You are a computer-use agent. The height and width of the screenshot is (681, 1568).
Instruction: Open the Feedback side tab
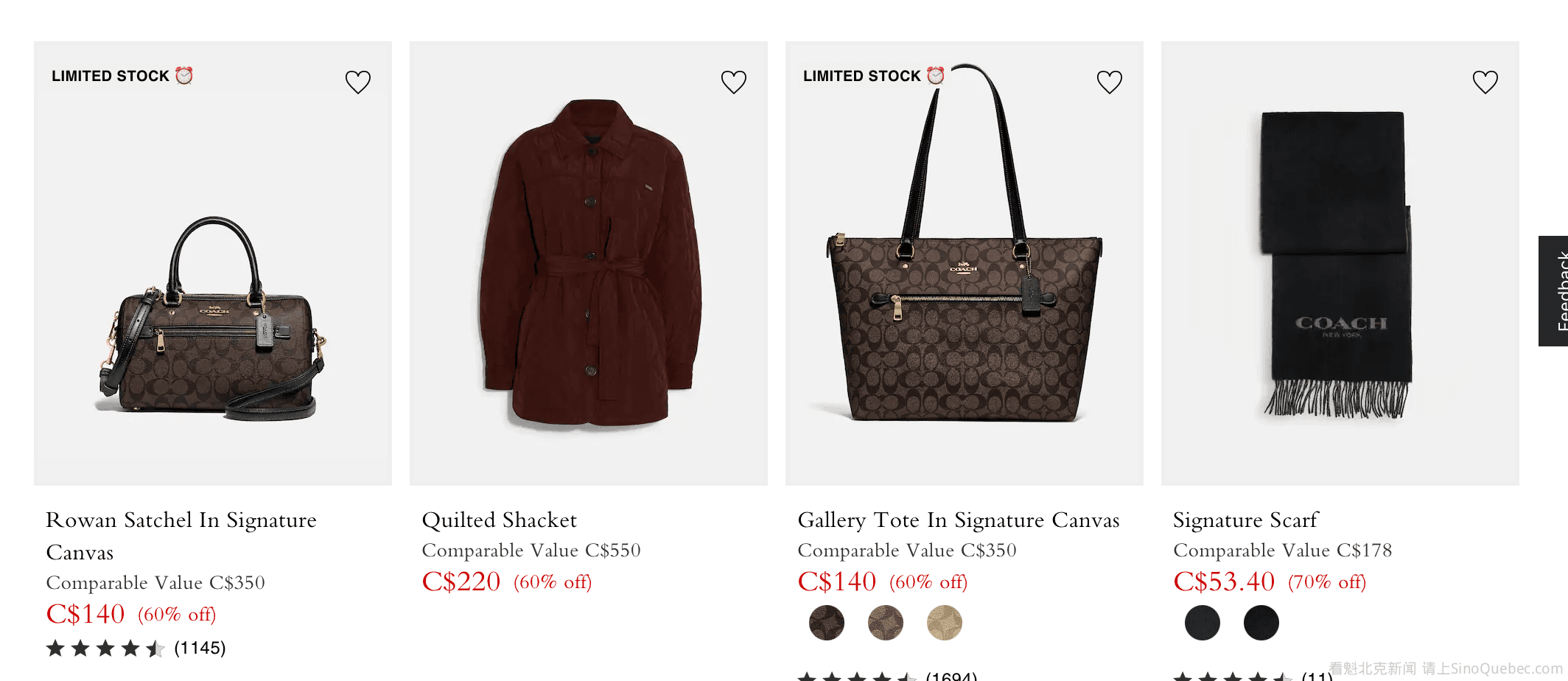pos(1556,291)
